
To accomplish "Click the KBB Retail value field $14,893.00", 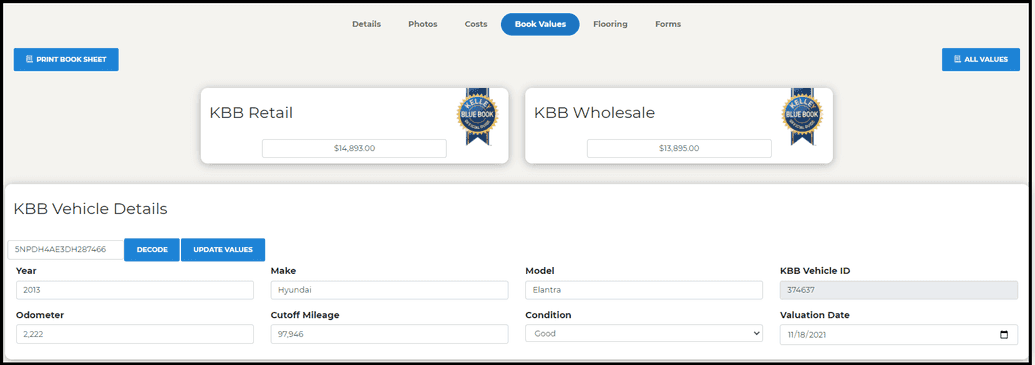I will coord(354,149).
